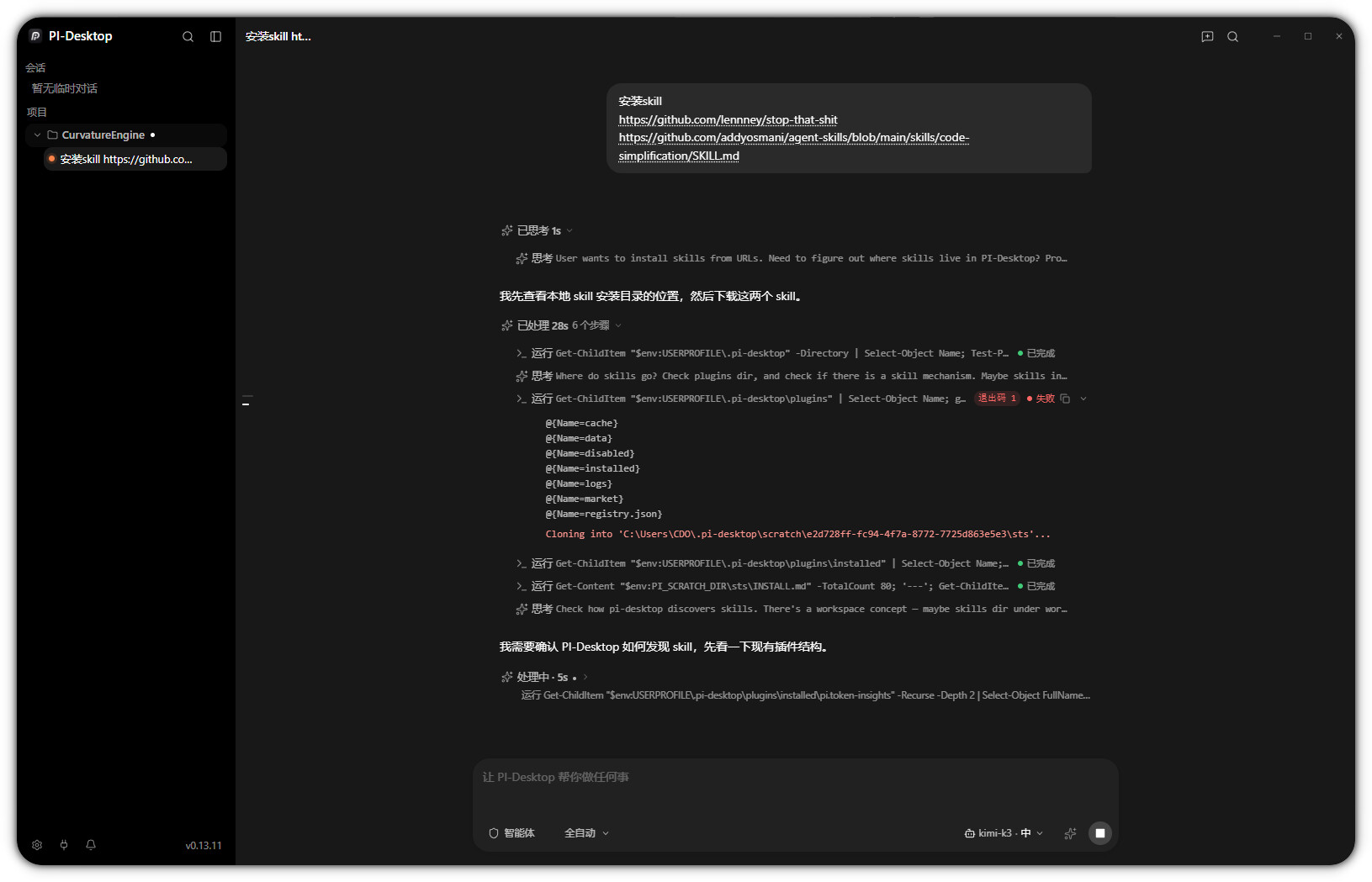The height and width of the screenshot is (882, 1372).
Task: Open the 全自动 mode dropdown
Action: [x=586, y=833]
